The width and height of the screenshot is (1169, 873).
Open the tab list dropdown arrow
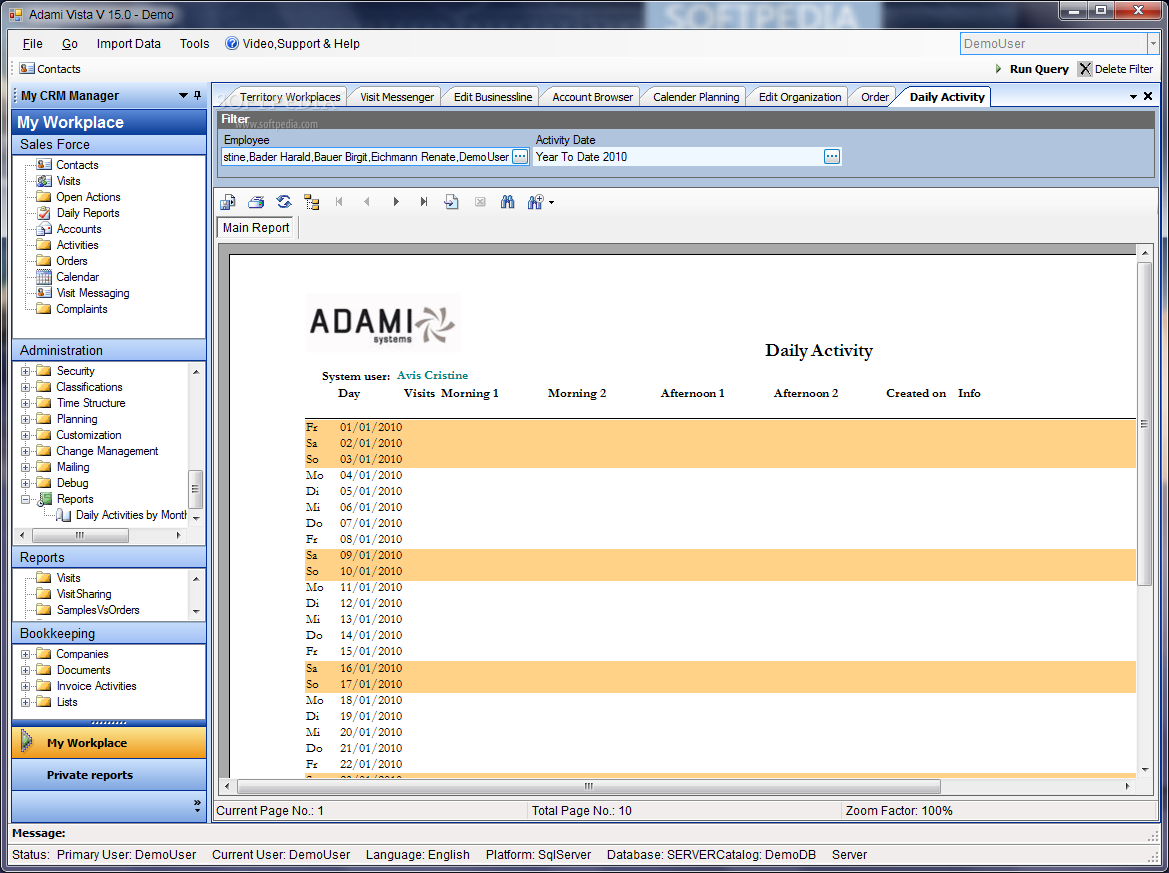click(1133, 97)
